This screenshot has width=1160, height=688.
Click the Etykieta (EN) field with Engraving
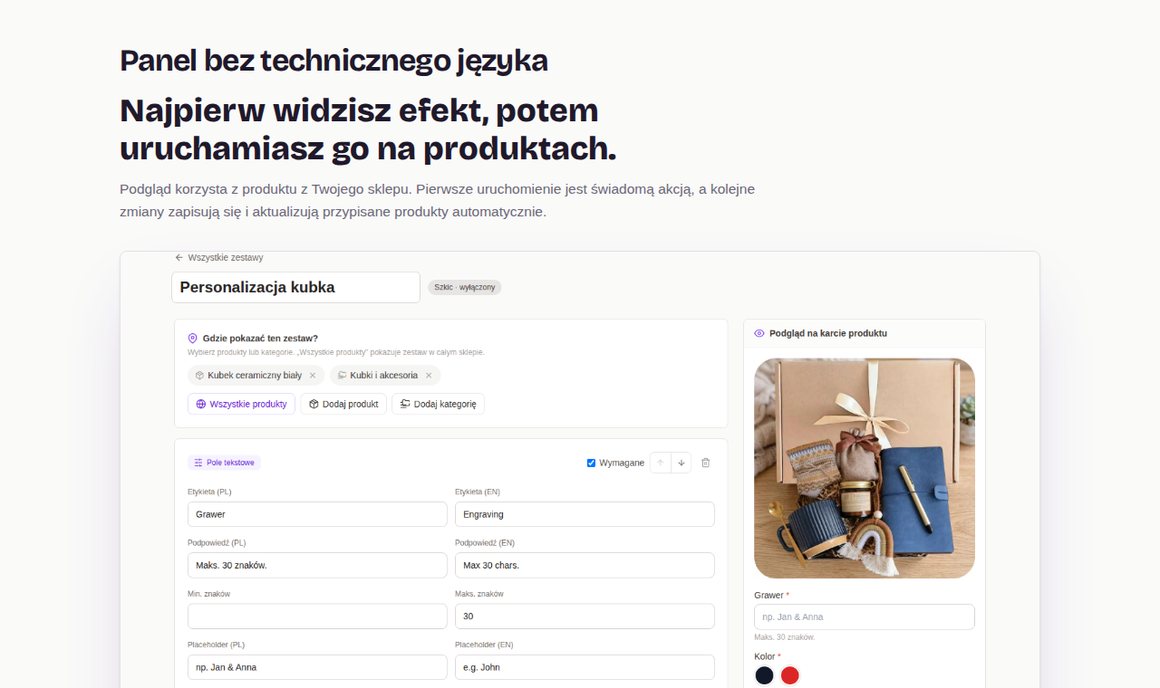584,514
